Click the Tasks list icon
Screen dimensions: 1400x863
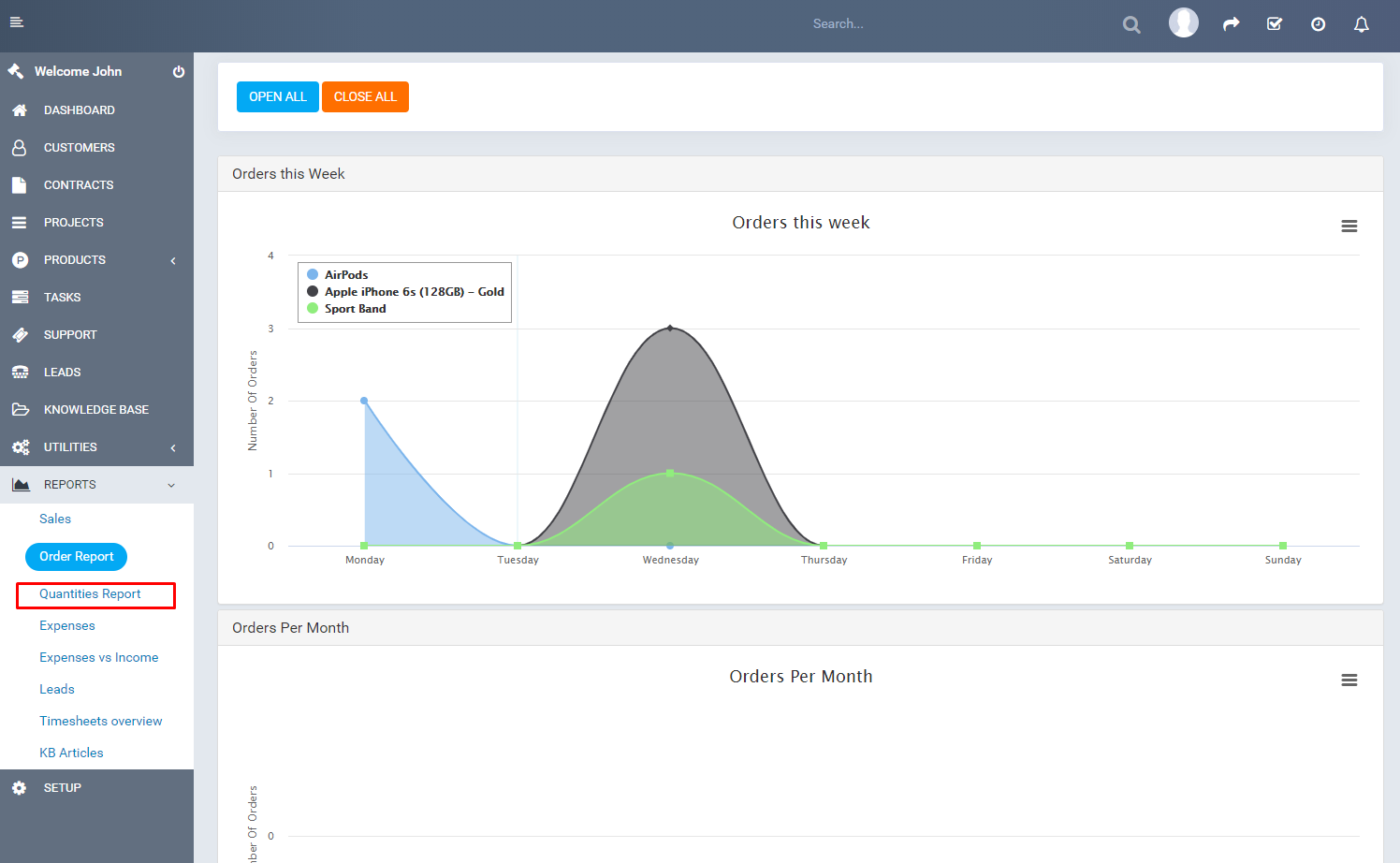click(20, 298)
